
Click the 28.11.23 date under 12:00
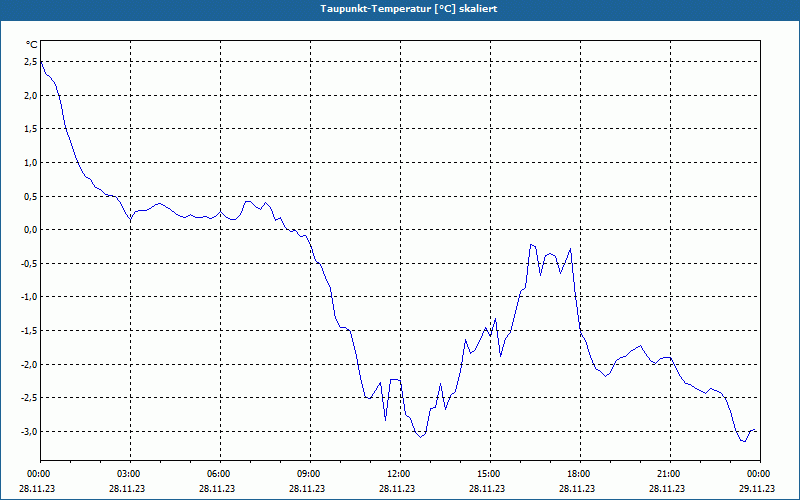click(397, 488)
